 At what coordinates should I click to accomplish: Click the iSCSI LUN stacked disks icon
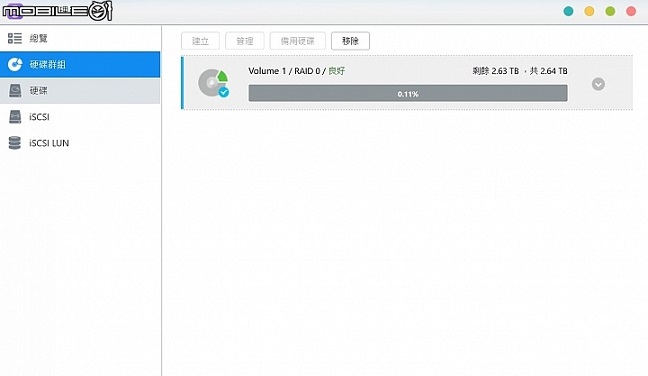[x=15, y=143]
